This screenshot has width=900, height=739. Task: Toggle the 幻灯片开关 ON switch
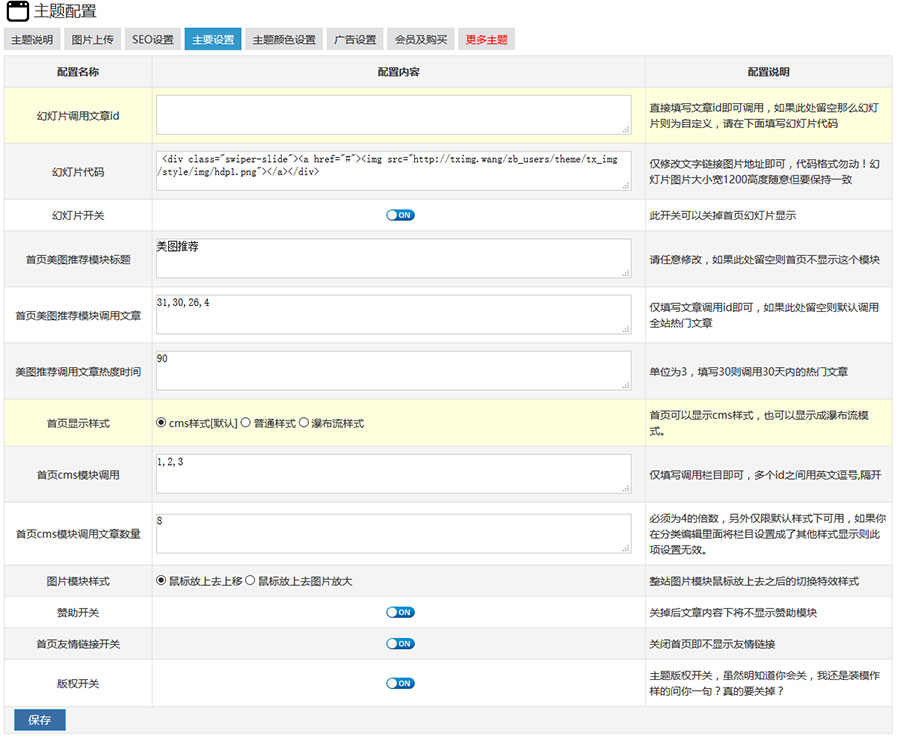pos(400,215)
